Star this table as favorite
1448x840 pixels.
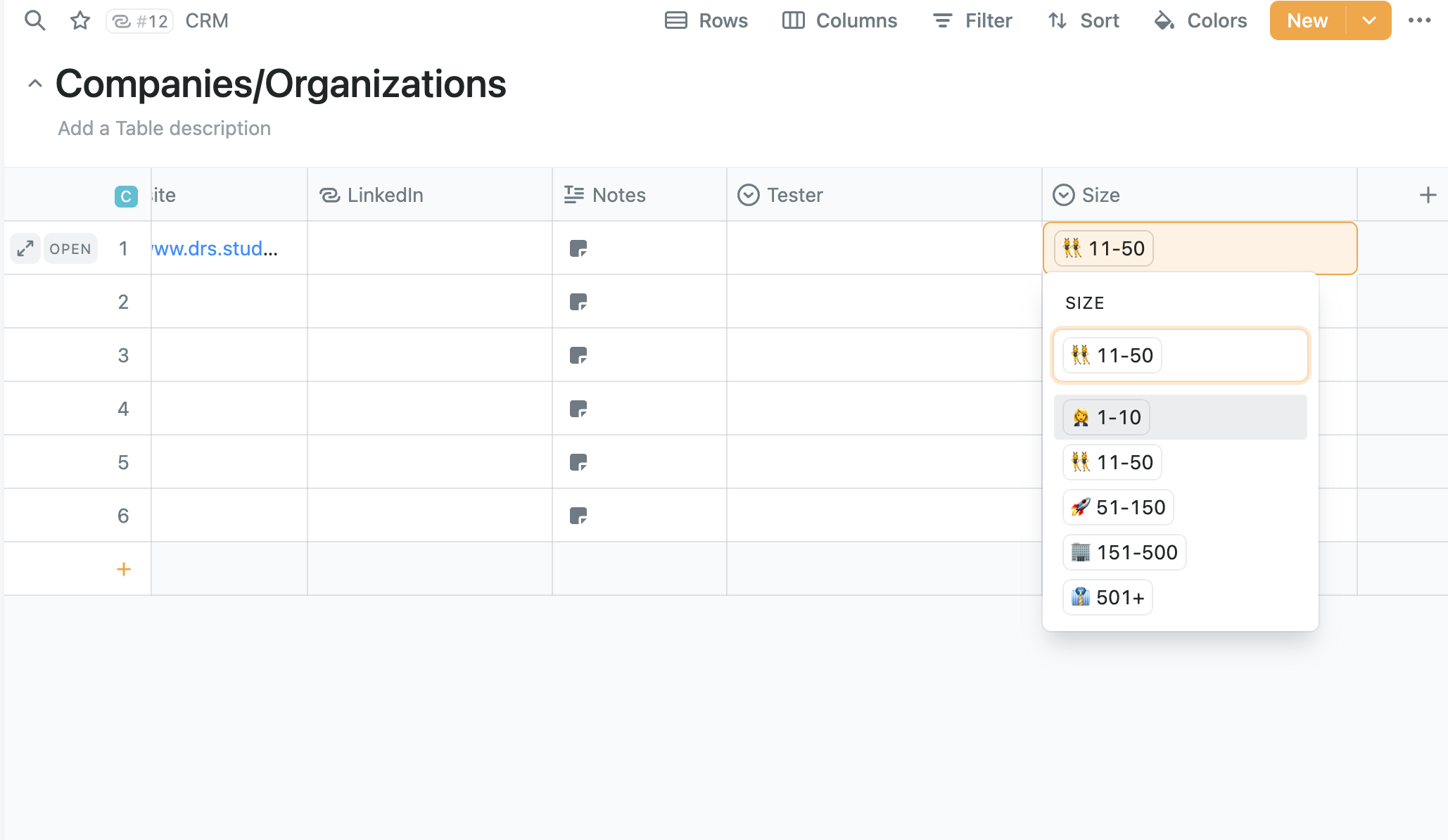coord(80,20)
